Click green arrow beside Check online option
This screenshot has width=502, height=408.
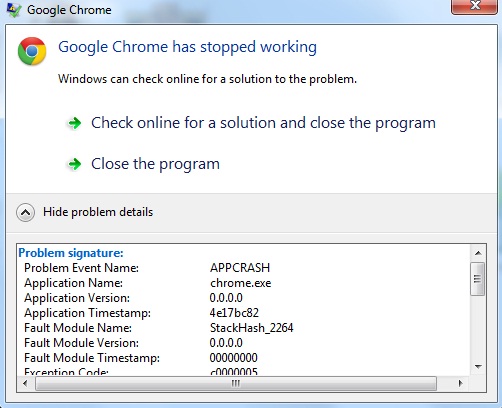pyautogui.click(x=74, y=123)
